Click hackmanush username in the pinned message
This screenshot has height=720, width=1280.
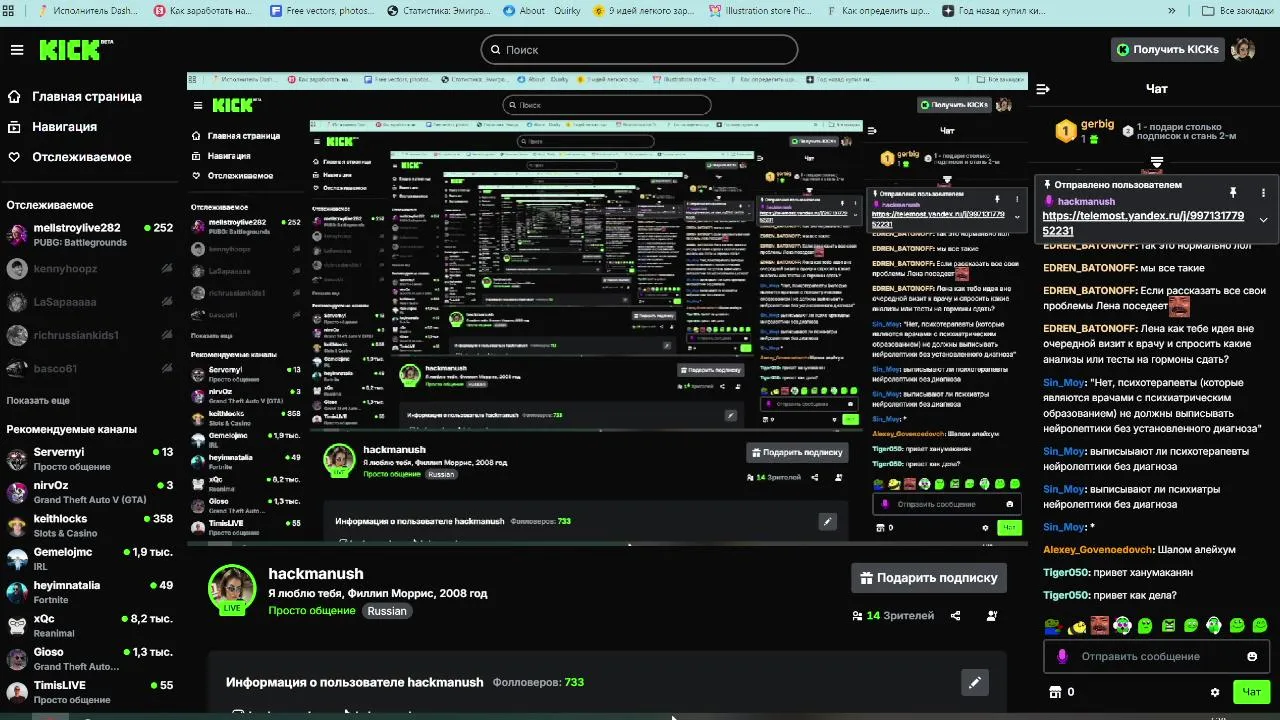[x=1086, y=202]
